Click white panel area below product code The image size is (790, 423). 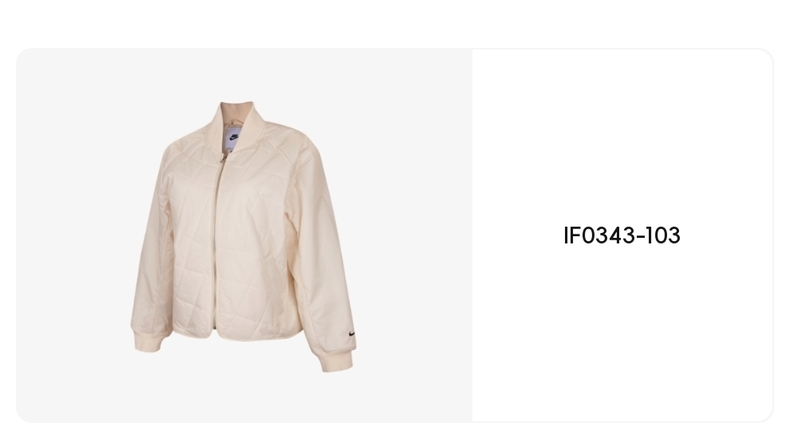pyautogui.click(x=622, y=332)
